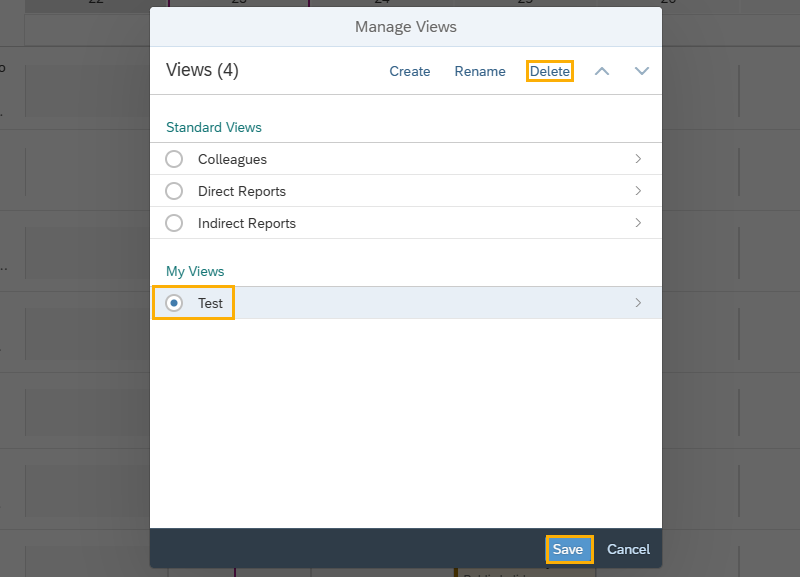Expand the Indirect Reports row chevron
800x577 pixels.
(x=638, y=223)
